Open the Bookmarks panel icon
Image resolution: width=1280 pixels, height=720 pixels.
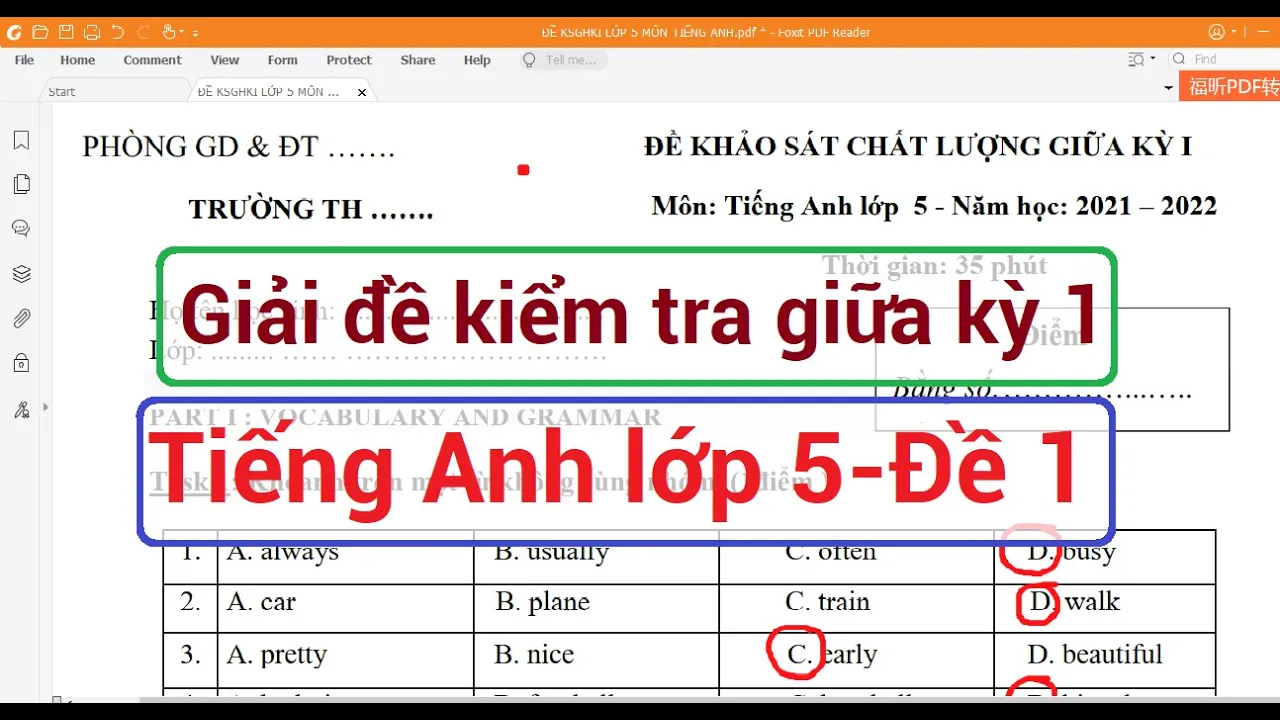(x=21, y=140)
